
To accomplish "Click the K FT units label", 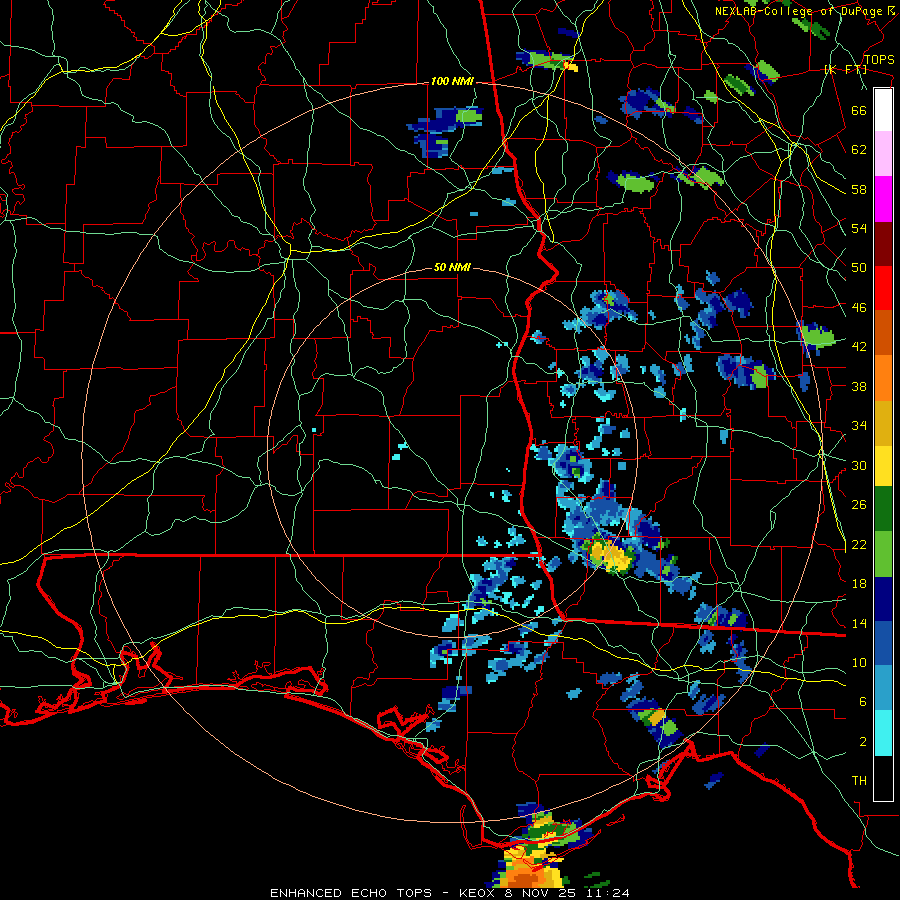I will pos(845,69).
